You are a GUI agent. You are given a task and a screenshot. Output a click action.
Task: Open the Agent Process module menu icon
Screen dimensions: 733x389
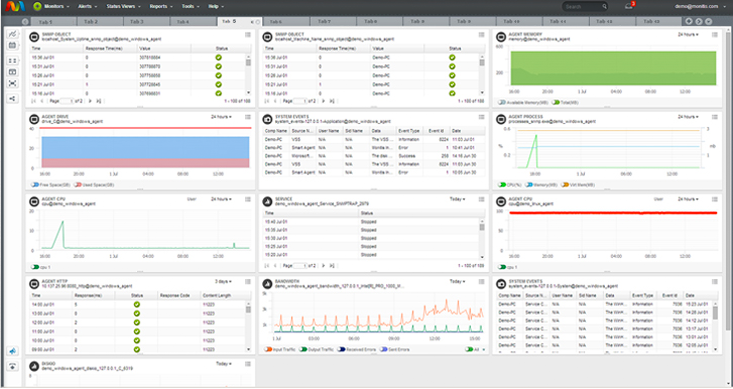[714, 117]
